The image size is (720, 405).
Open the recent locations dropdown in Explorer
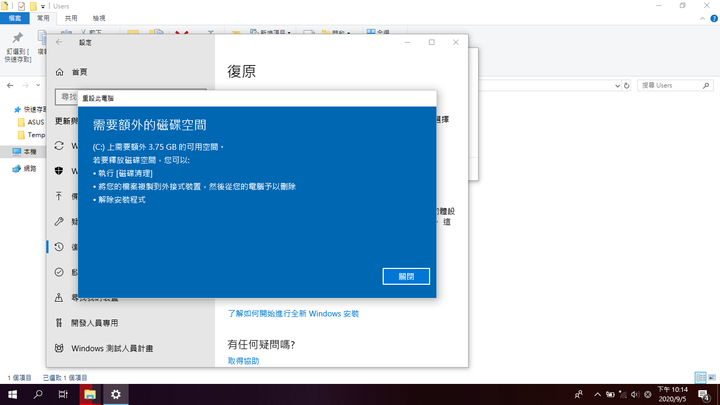click(38, 85)
